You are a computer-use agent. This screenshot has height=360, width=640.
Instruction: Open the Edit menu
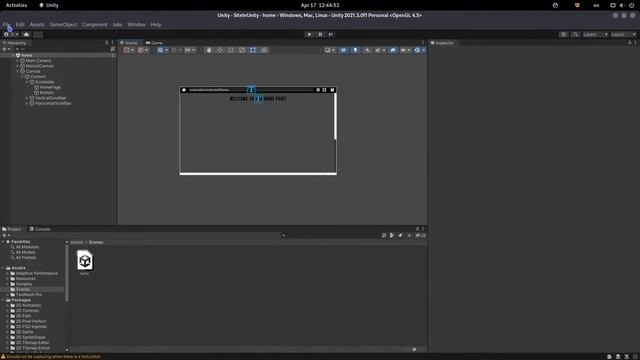(20, 24)
